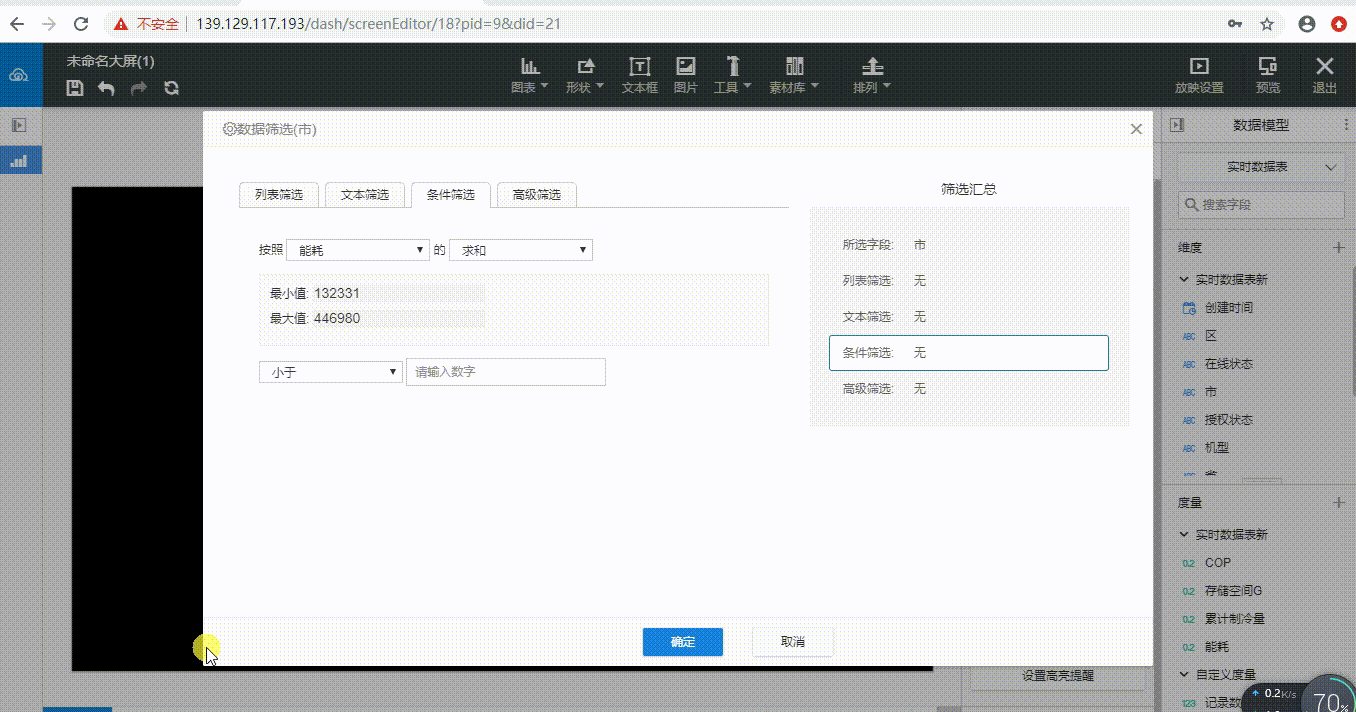Click the 未命名大屏(1) title
The image size is (1356, 712).
click(x=110, y=61)
